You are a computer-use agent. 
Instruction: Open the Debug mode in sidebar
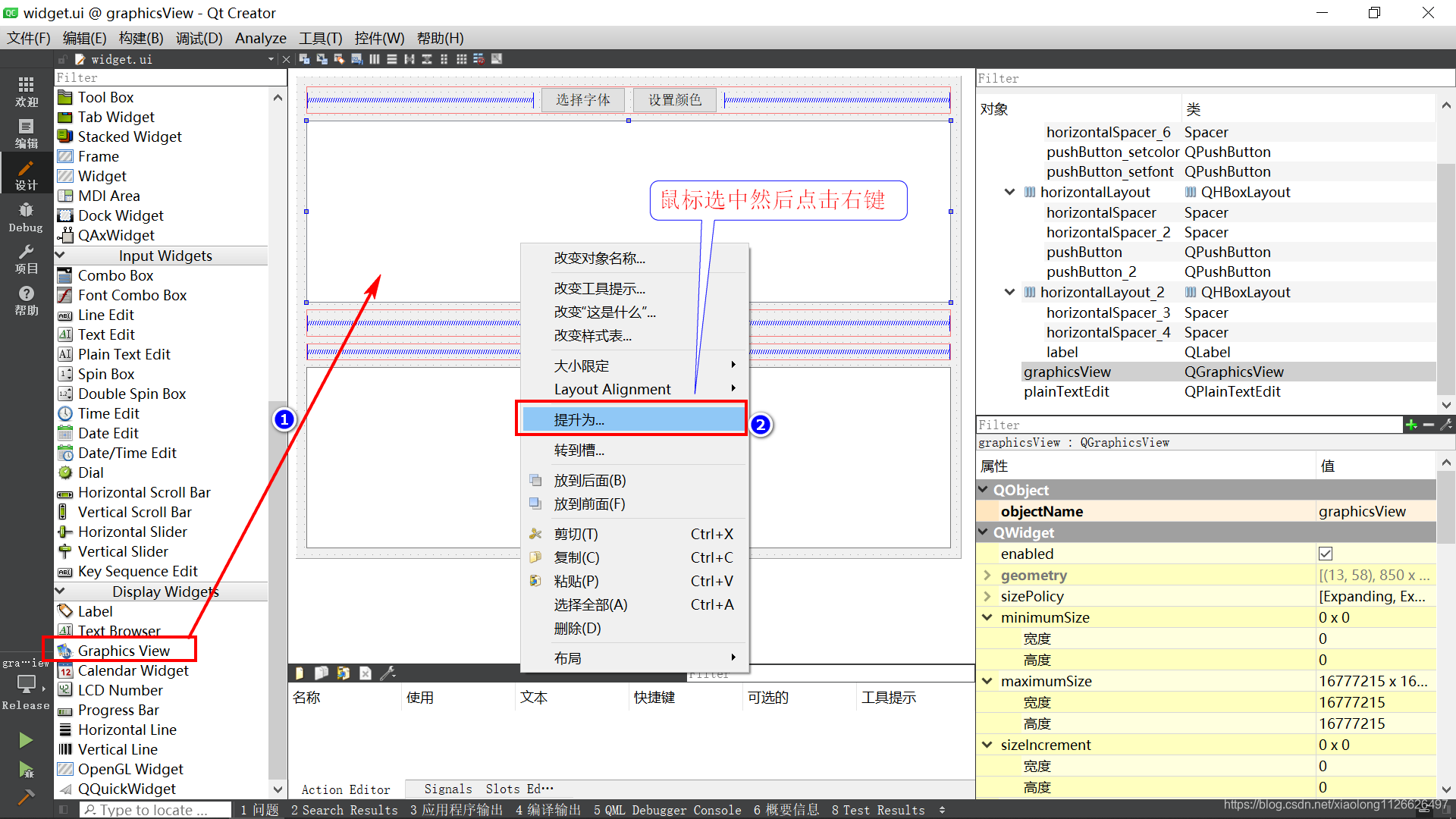26,217
